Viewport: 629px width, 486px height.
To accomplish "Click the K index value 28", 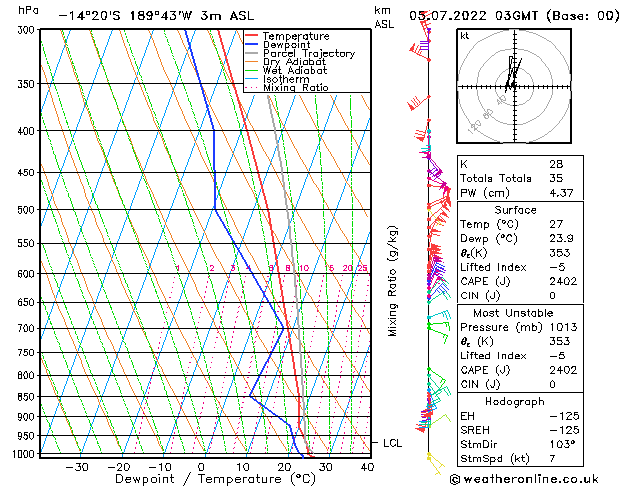I will pyautogui.click(x=556, y=164).
